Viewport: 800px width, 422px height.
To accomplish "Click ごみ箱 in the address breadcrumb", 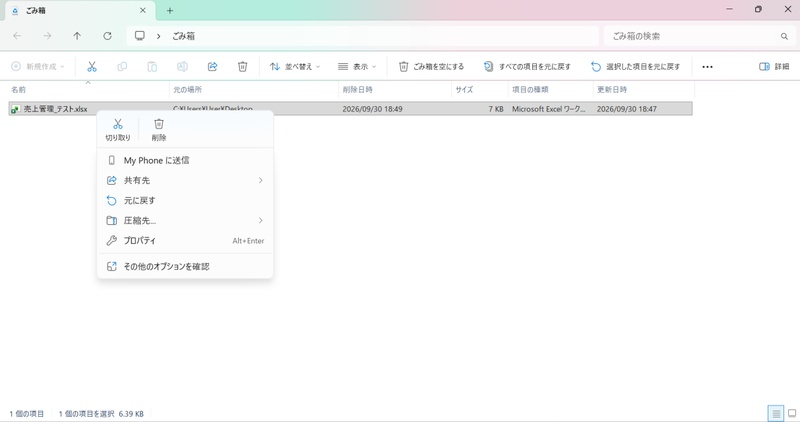I will pos(183,36).
